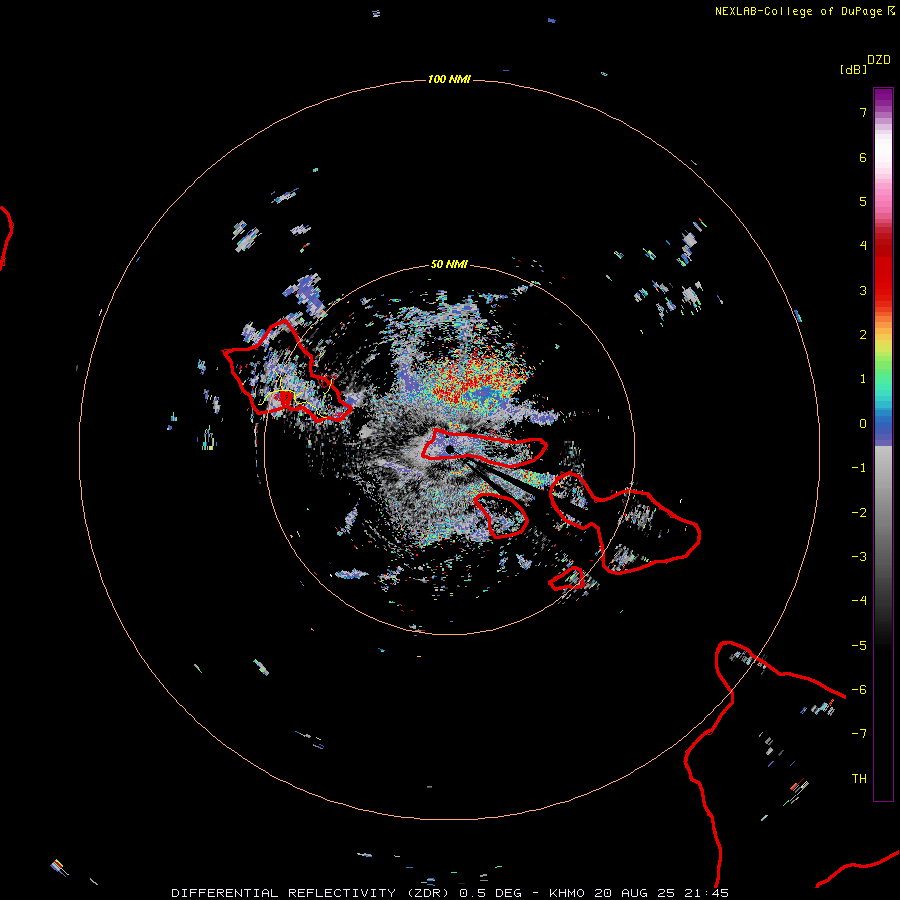This screenshot has width=900, height=900.
Task: Click the 5 value on color scale
Action: coord(863,201)
